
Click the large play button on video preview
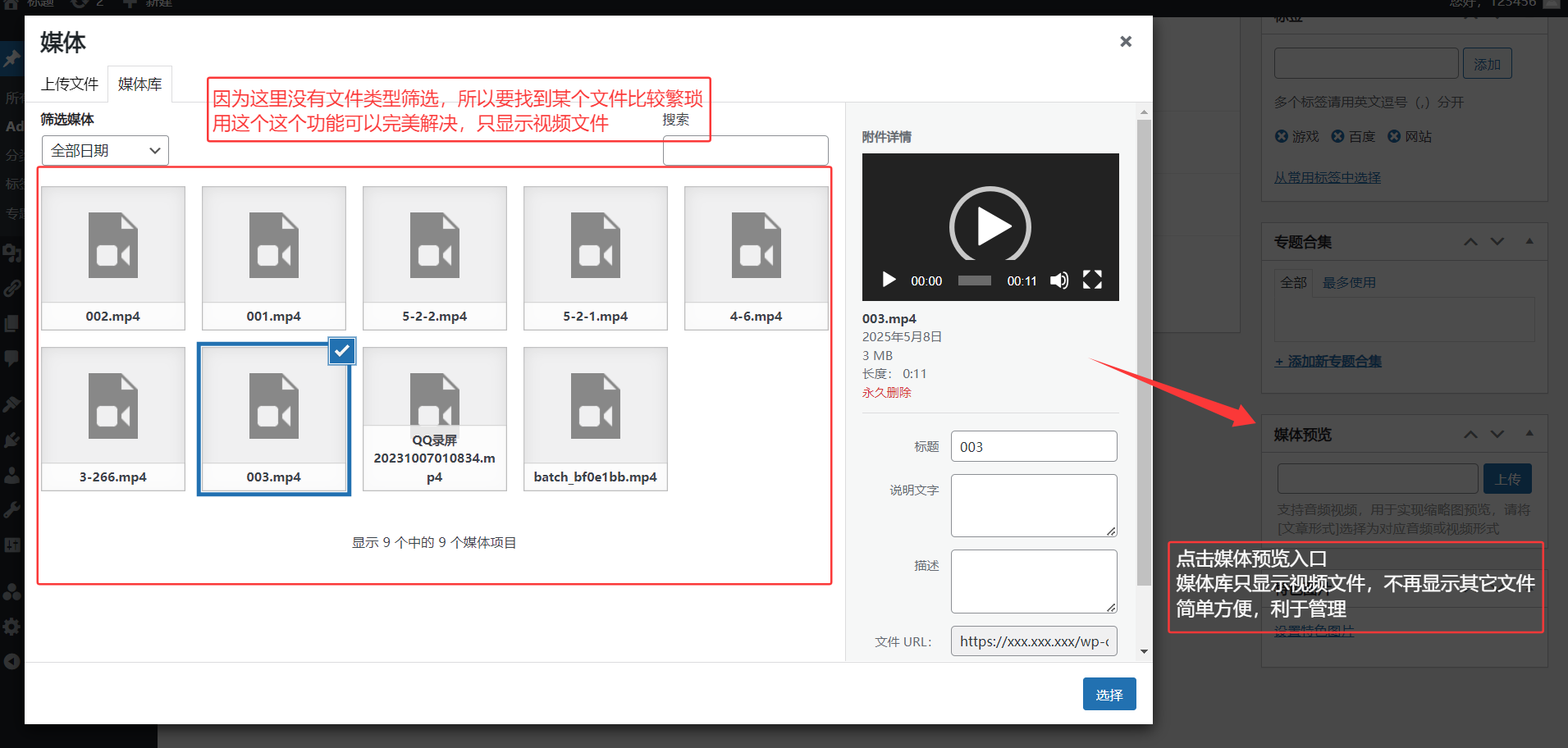click(990, 226)
